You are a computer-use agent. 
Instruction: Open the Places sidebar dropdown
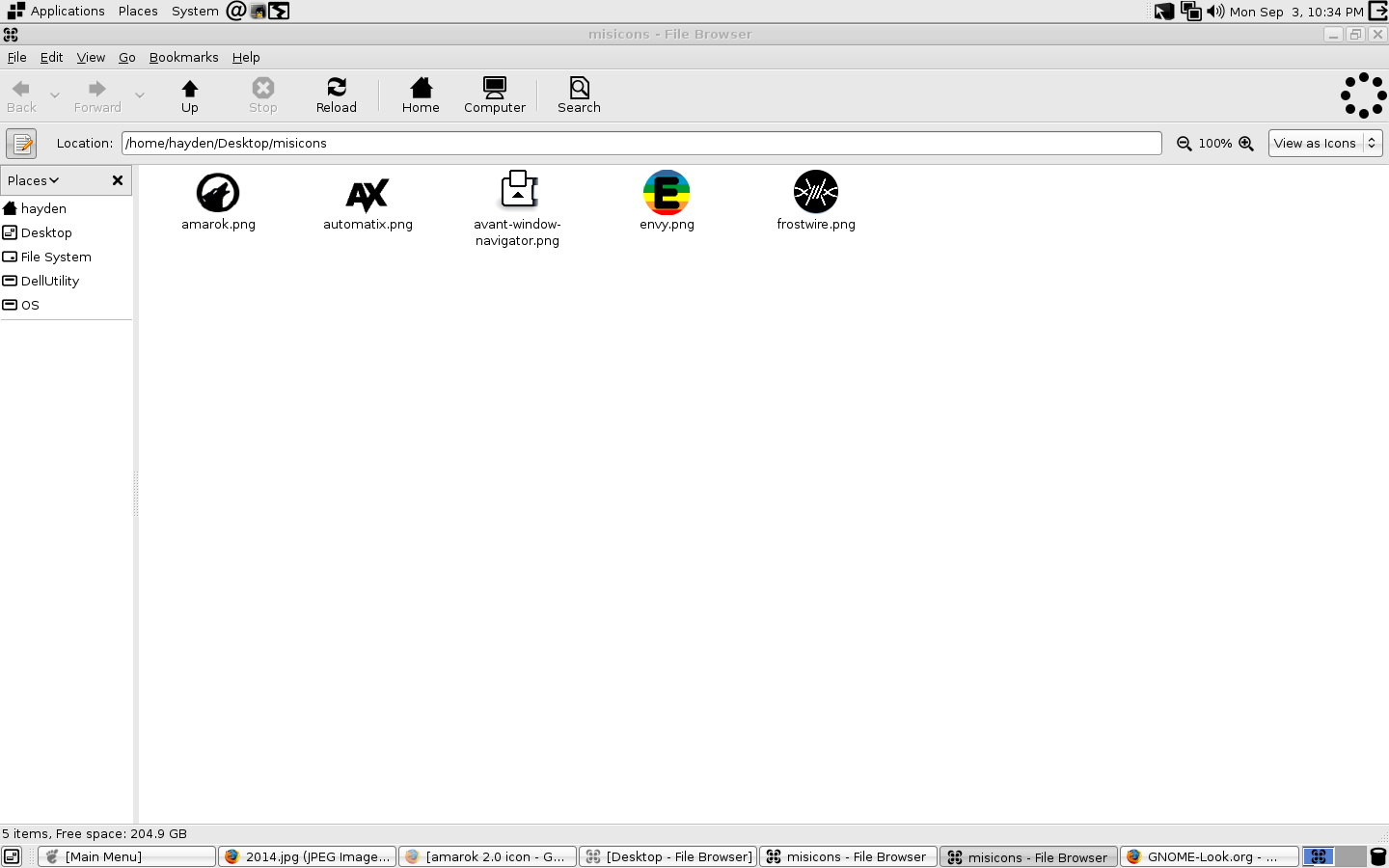pos(34,180)
